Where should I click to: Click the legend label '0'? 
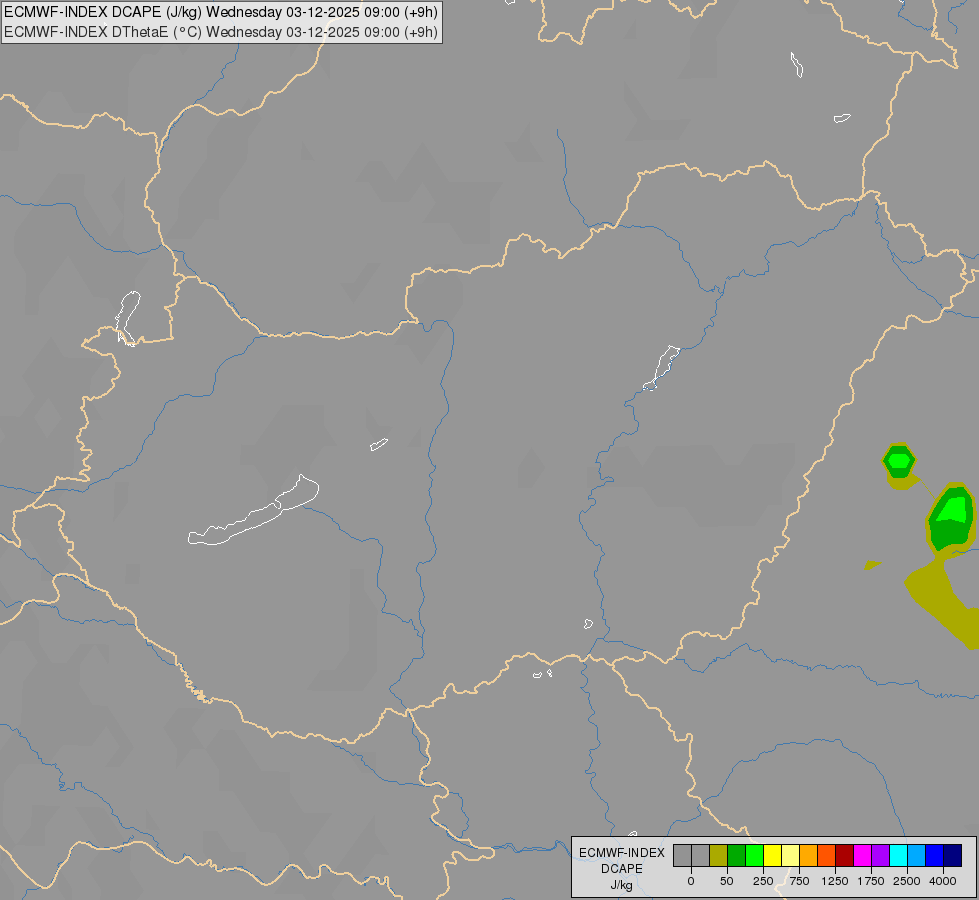click(691, 881)
